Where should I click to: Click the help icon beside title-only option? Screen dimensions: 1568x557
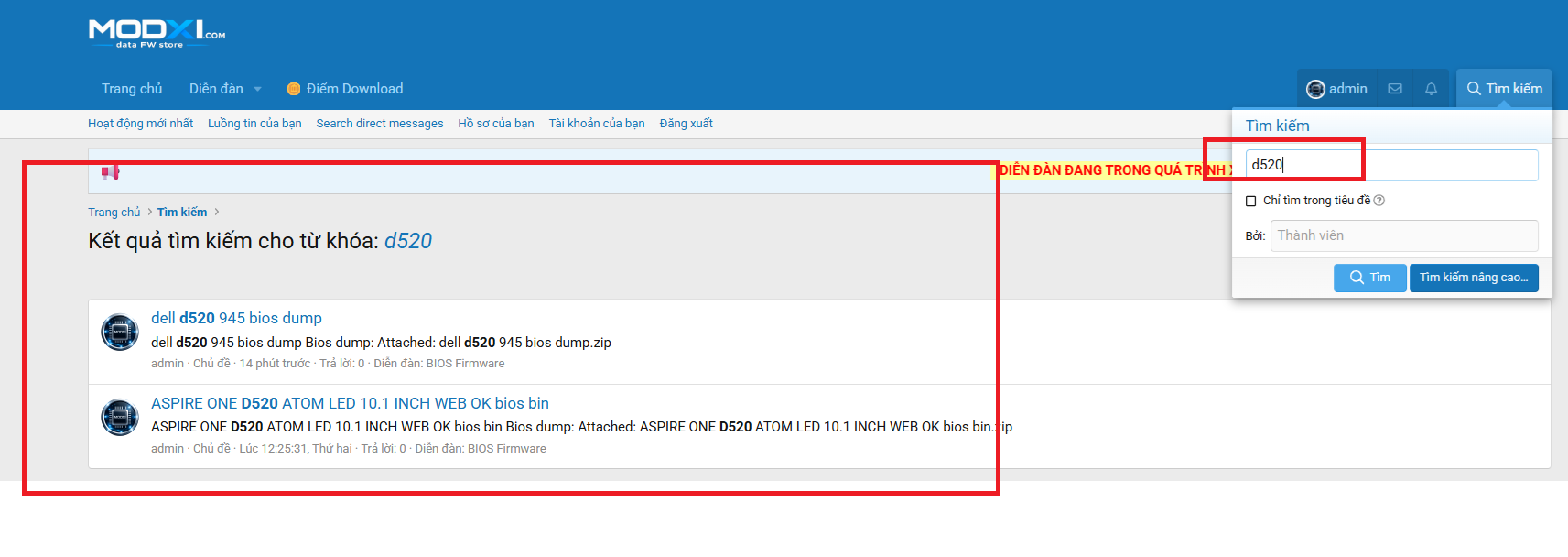pyautogui.click(x=1379, y=201)
